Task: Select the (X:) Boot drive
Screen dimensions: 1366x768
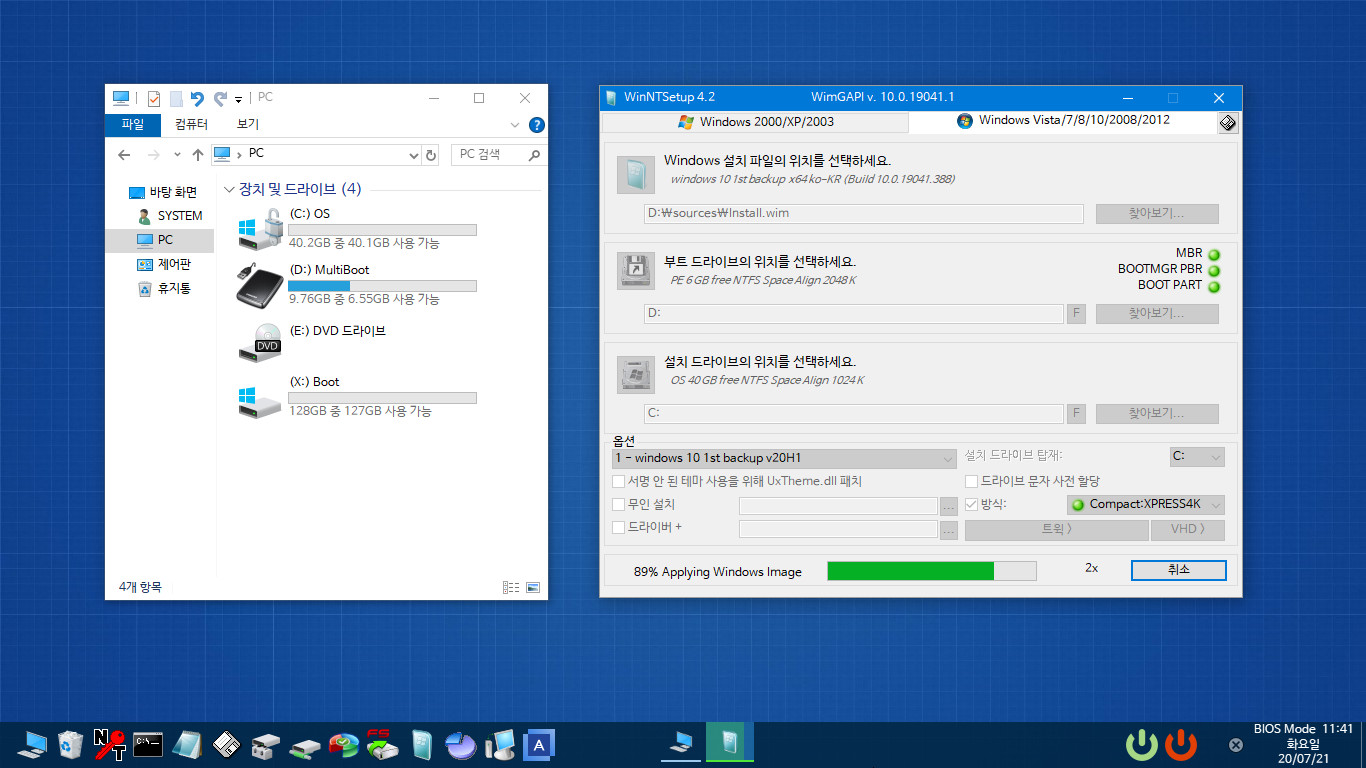Action: 357,396
